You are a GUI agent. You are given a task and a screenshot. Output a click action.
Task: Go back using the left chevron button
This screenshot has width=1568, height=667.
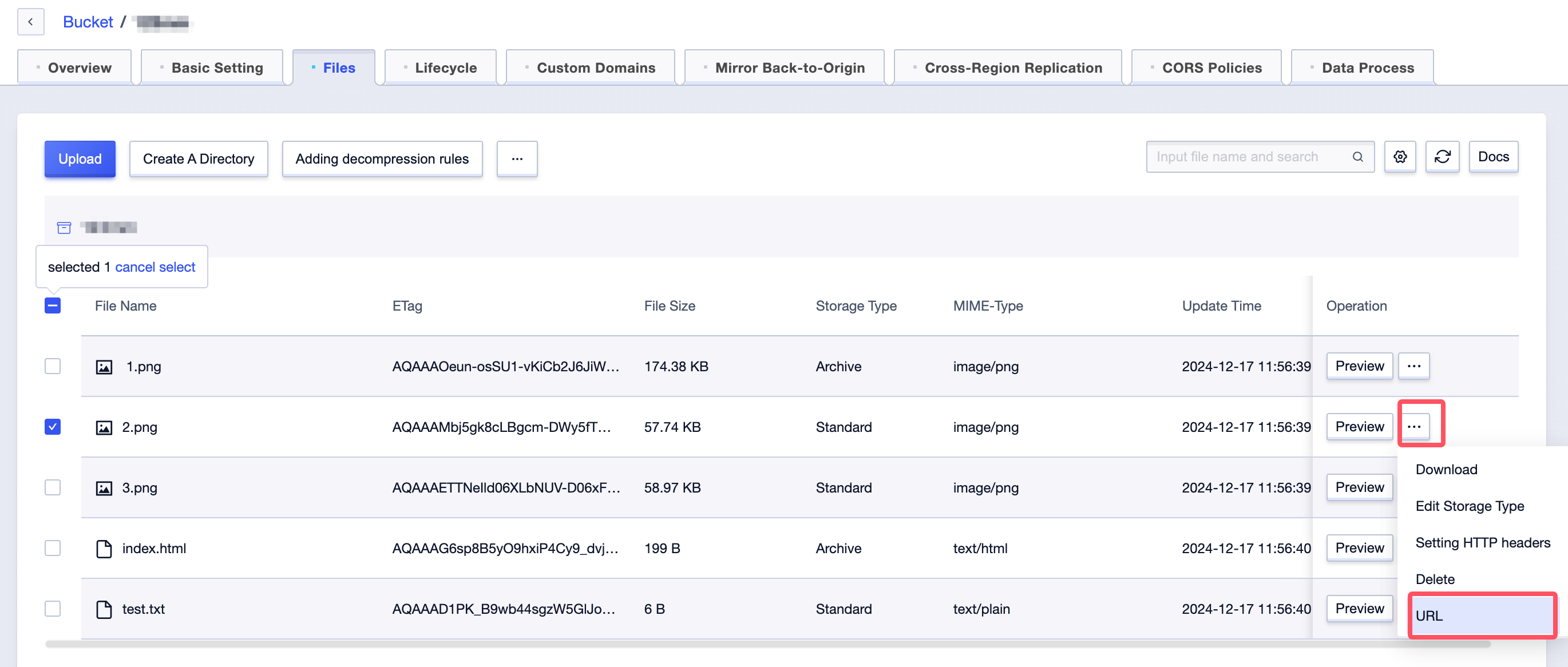30,22
